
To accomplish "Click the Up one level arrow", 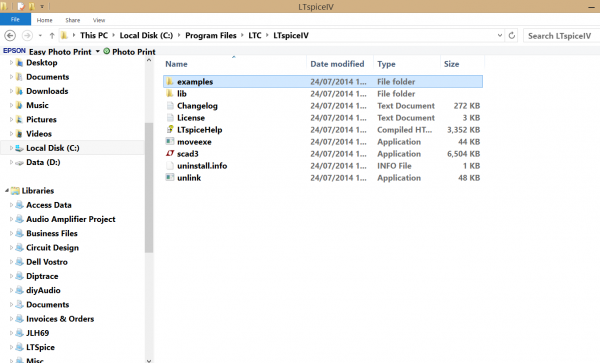I will [52, 36].
